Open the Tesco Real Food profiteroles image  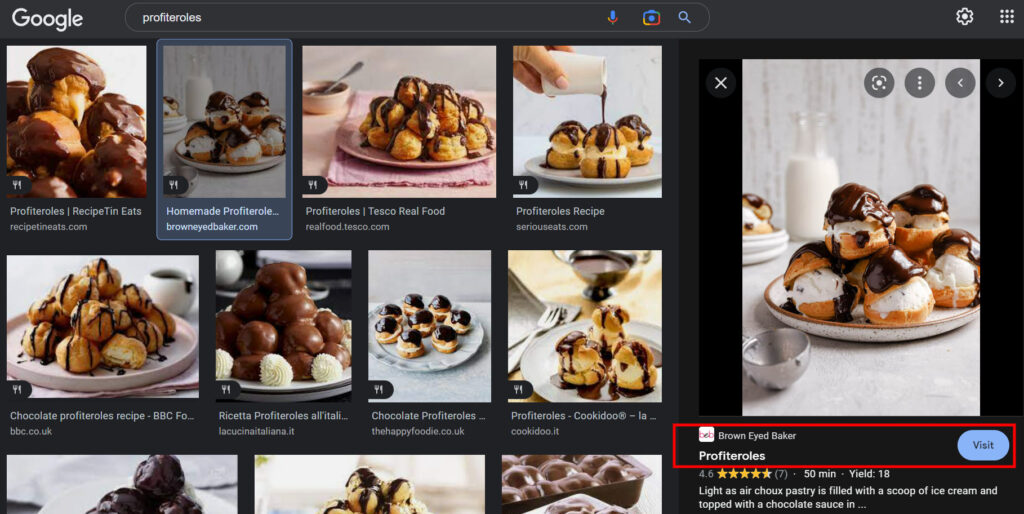pyautogui.click(x=399, y=121)
